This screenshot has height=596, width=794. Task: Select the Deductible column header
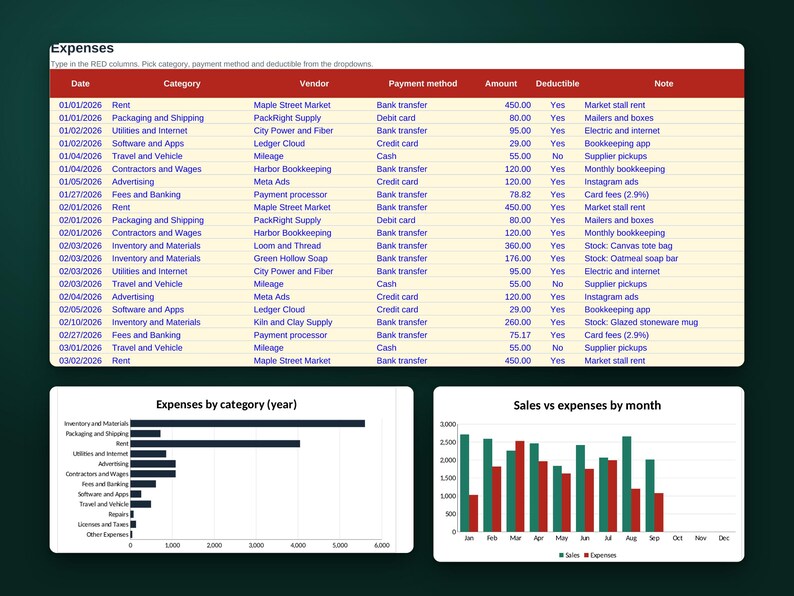558,84
